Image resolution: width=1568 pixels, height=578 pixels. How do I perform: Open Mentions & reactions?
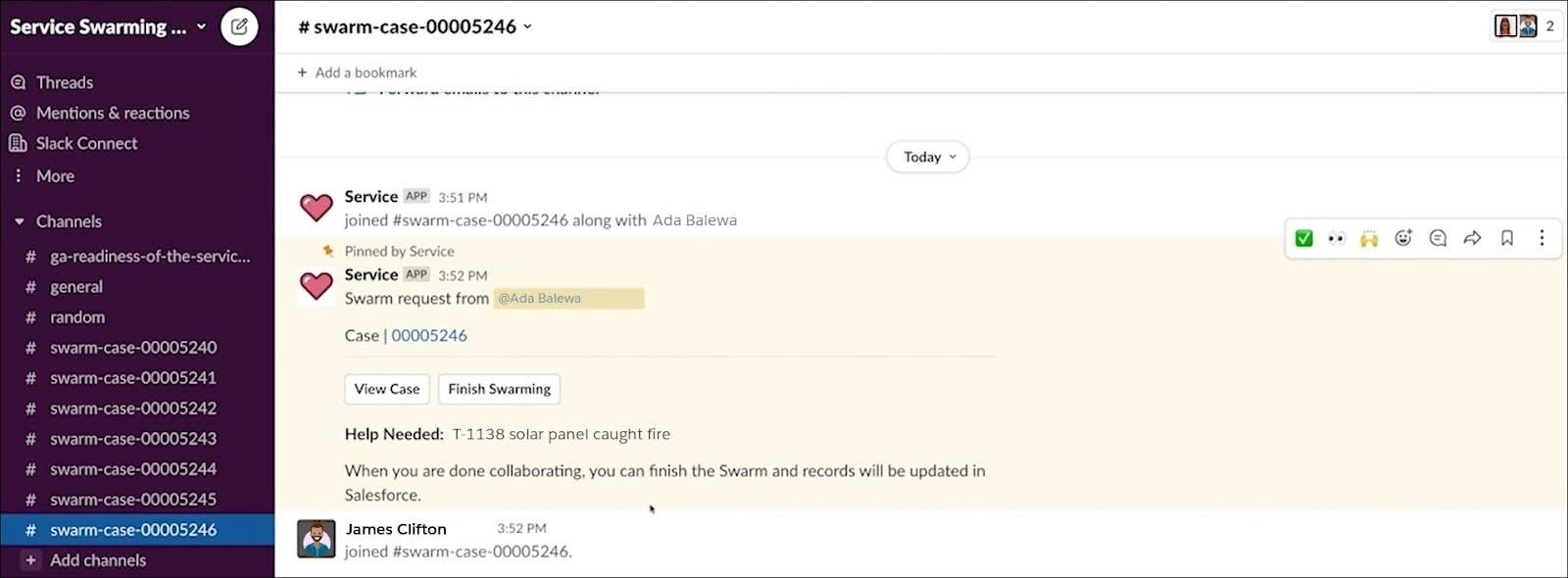click(x=113, y=113)
